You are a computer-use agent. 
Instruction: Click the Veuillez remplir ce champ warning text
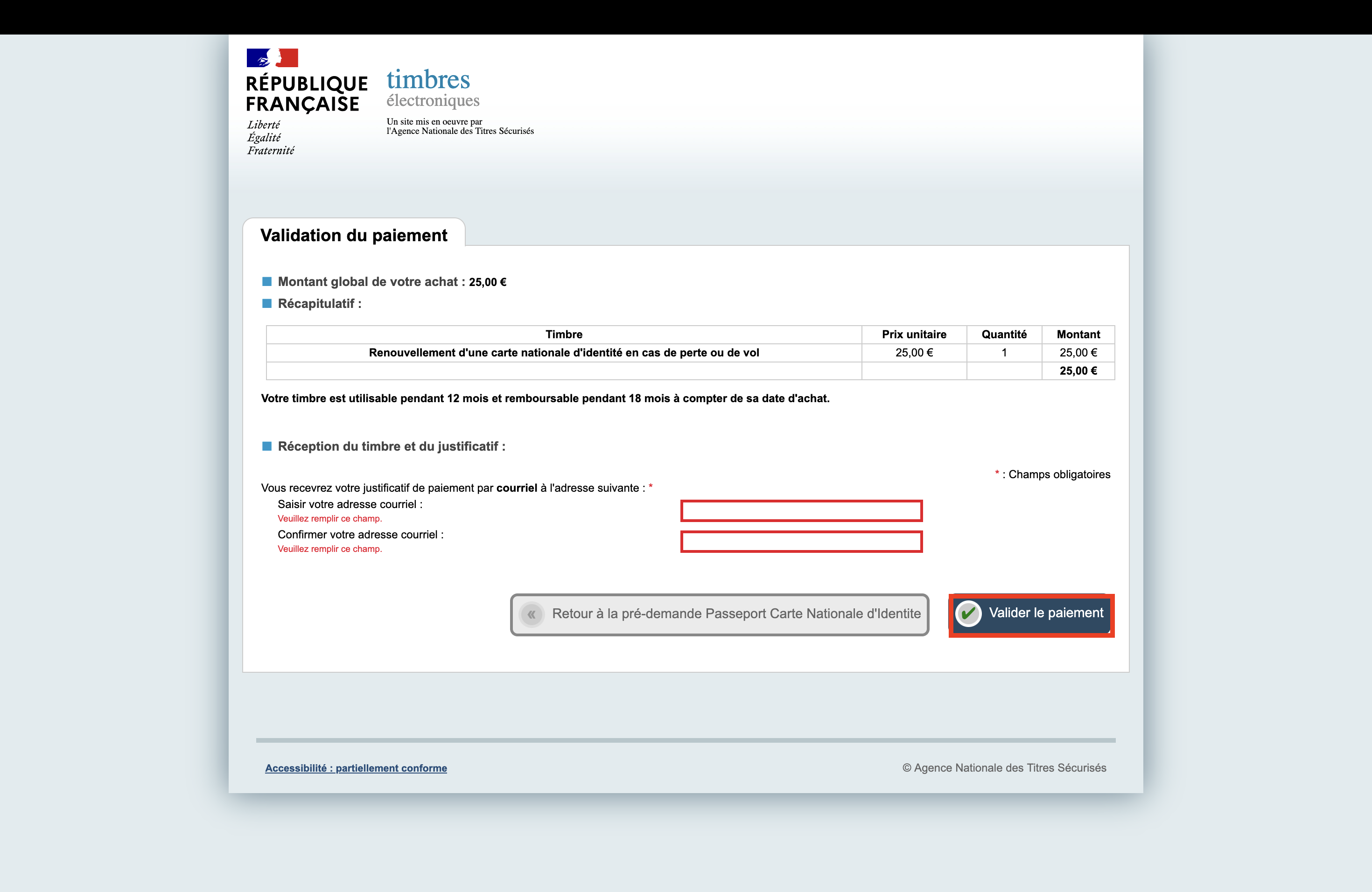click(x=330, y=518)
